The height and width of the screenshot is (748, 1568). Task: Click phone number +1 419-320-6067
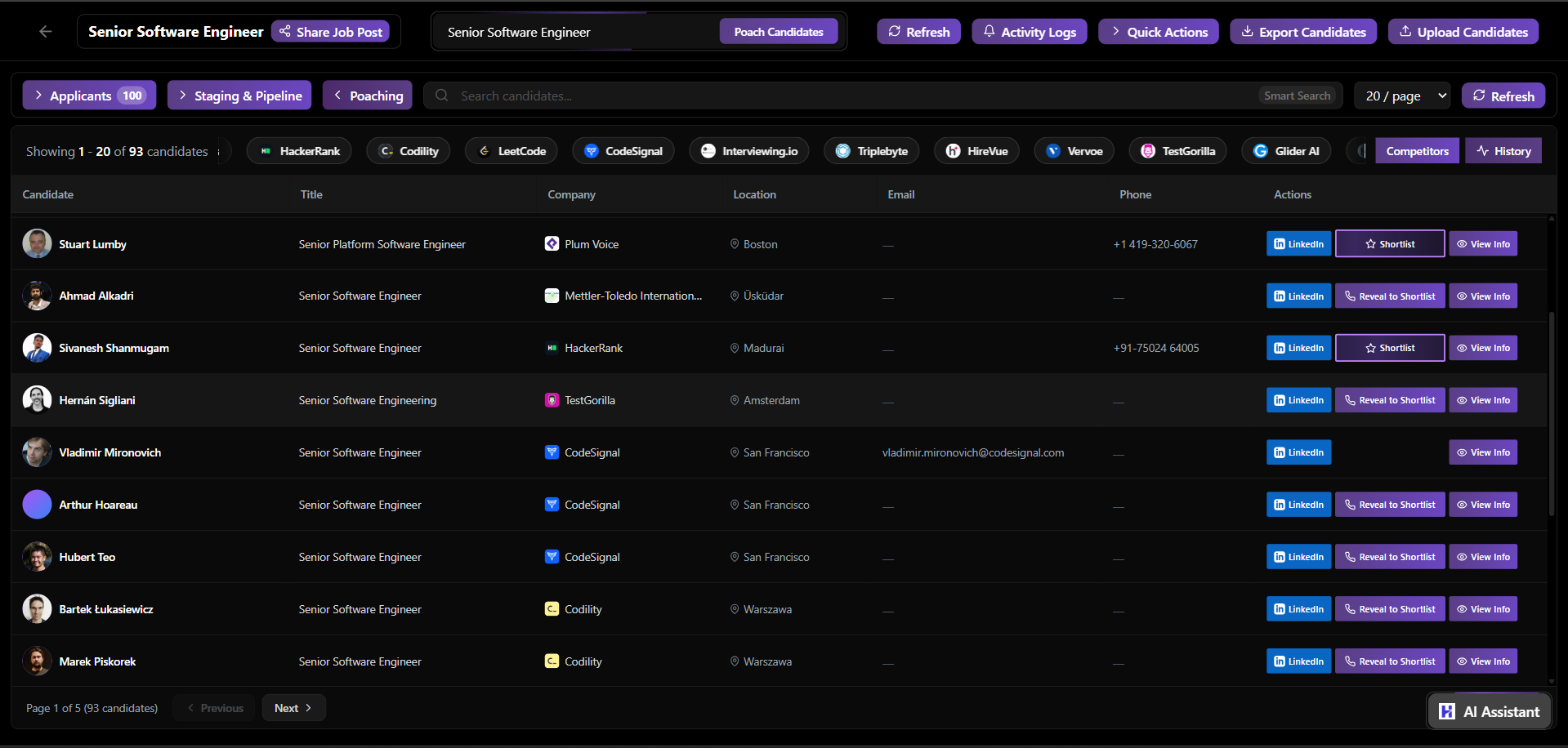click(1155, 244)
